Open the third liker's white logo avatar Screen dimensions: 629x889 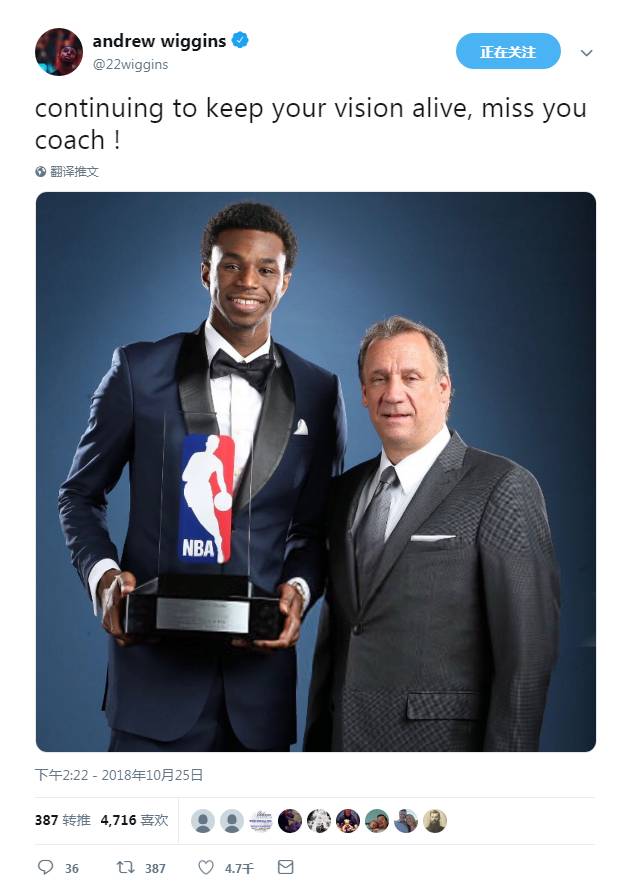point(261,820)
